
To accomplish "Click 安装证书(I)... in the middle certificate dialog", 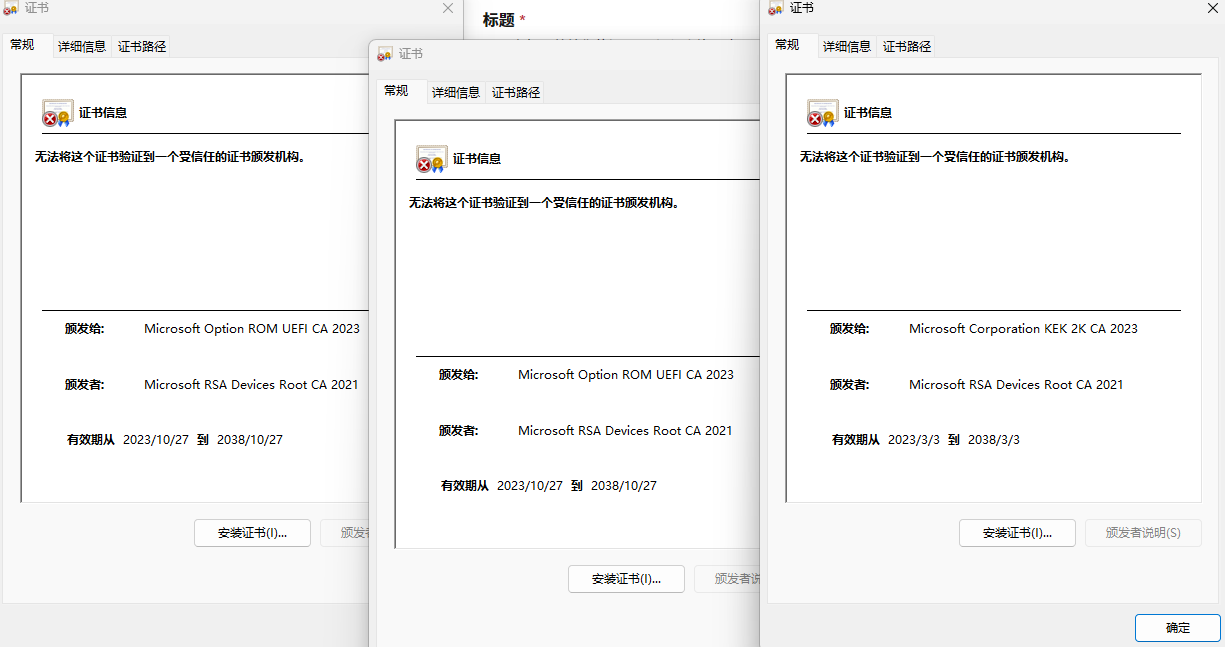I will pyautogui.click(x=626, y=579).
